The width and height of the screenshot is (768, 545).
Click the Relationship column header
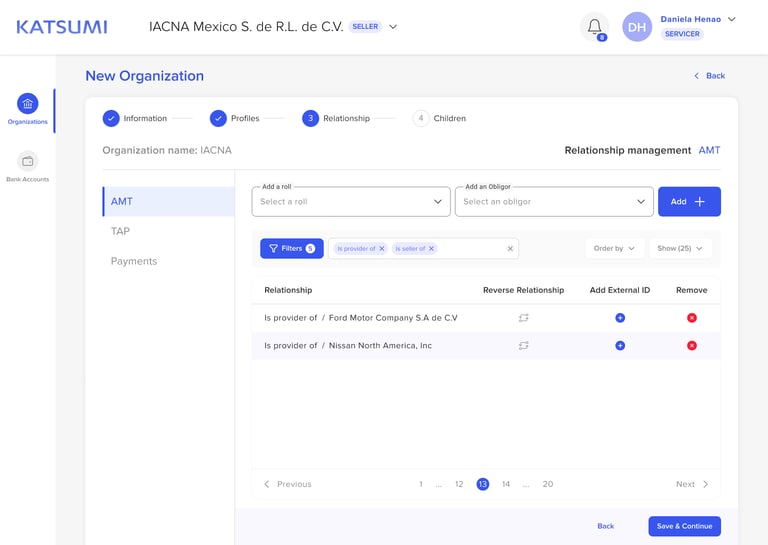click(288, 290)
